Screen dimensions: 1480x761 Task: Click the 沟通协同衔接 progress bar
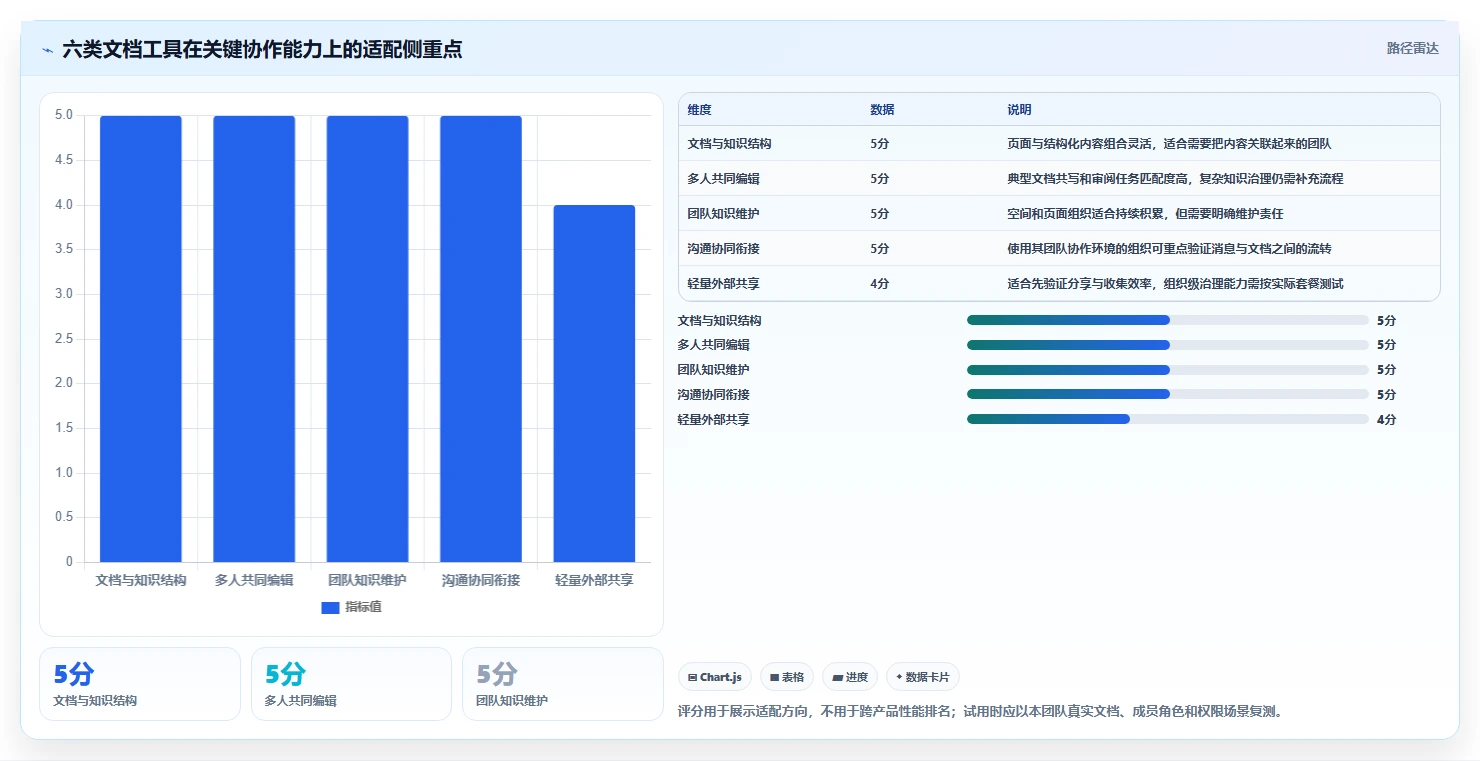(1168, 394)
